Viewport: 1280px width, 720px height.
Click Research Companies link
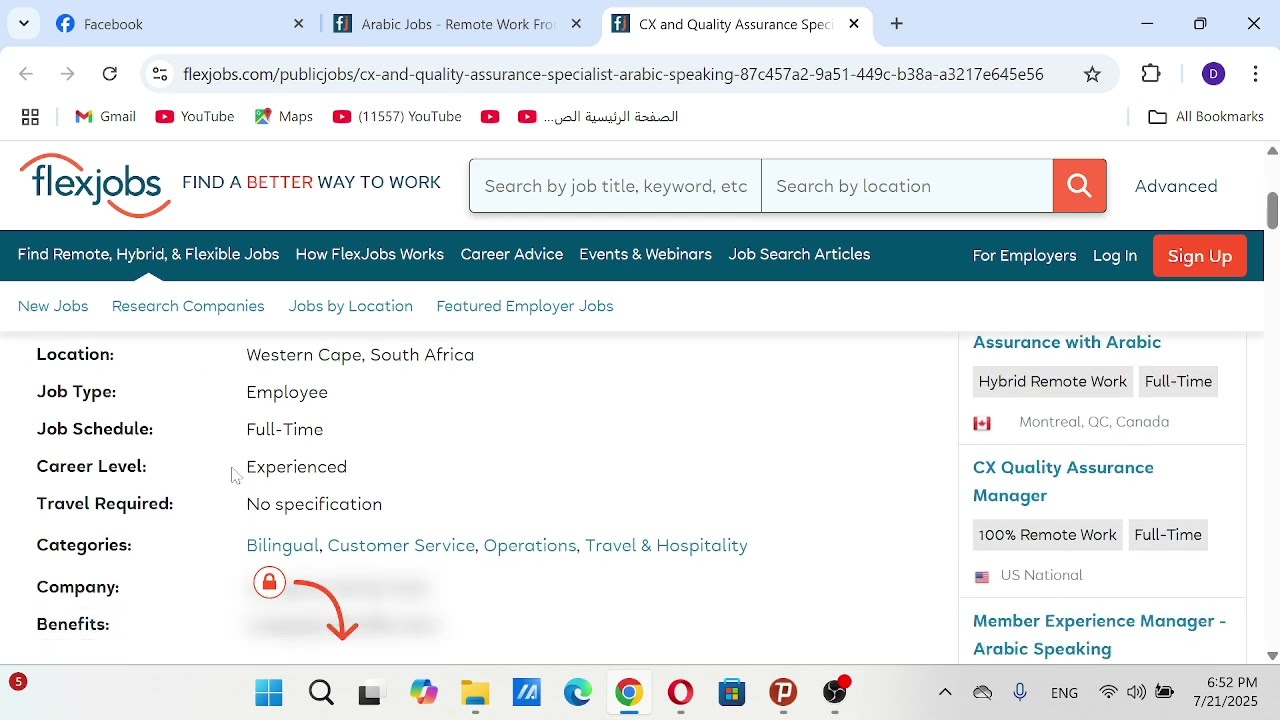pos(188,306)
